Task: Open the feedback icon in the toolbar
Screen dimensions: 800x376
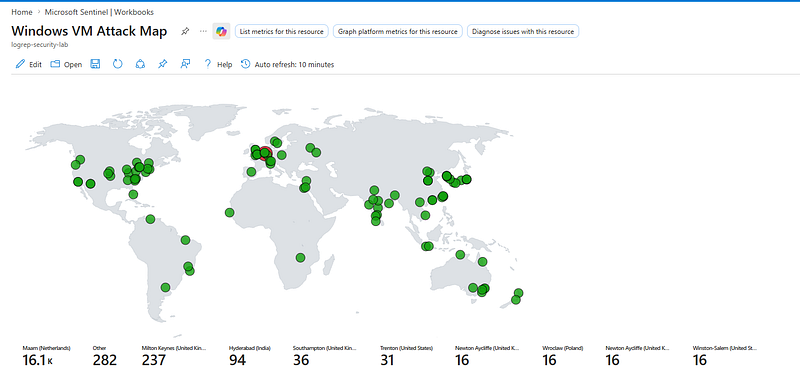Action: pyautogui.click(x=186, y=64)
